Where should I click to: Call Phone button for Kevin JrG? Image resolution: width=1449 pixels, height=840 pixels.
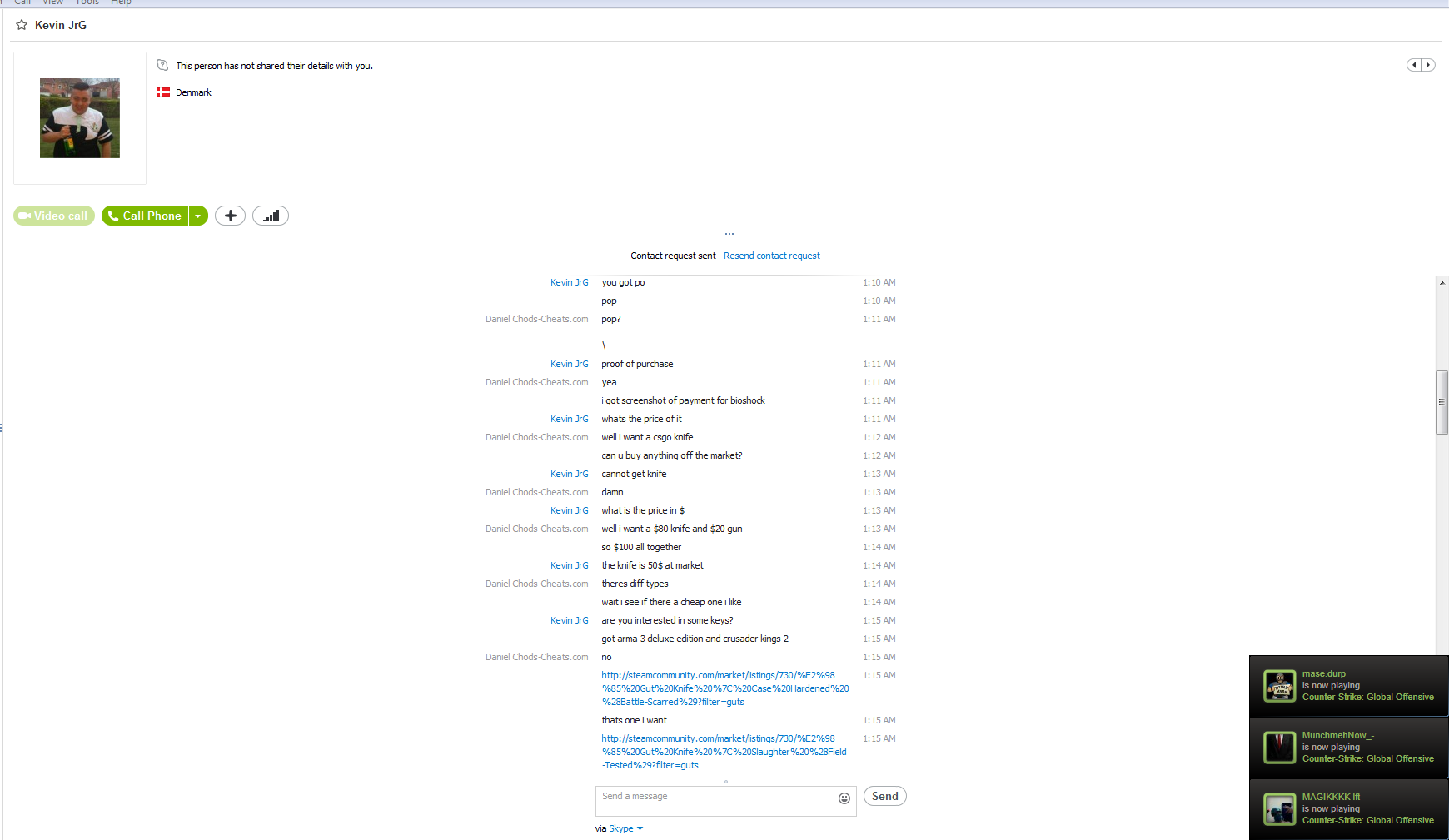point(145,216)
